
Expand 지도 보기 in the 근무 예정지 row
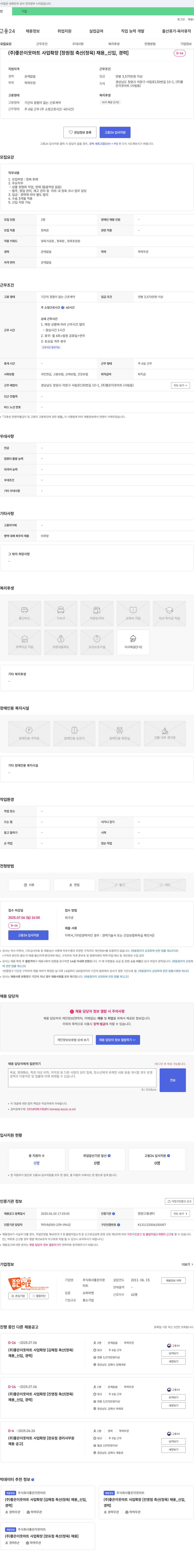181,385
